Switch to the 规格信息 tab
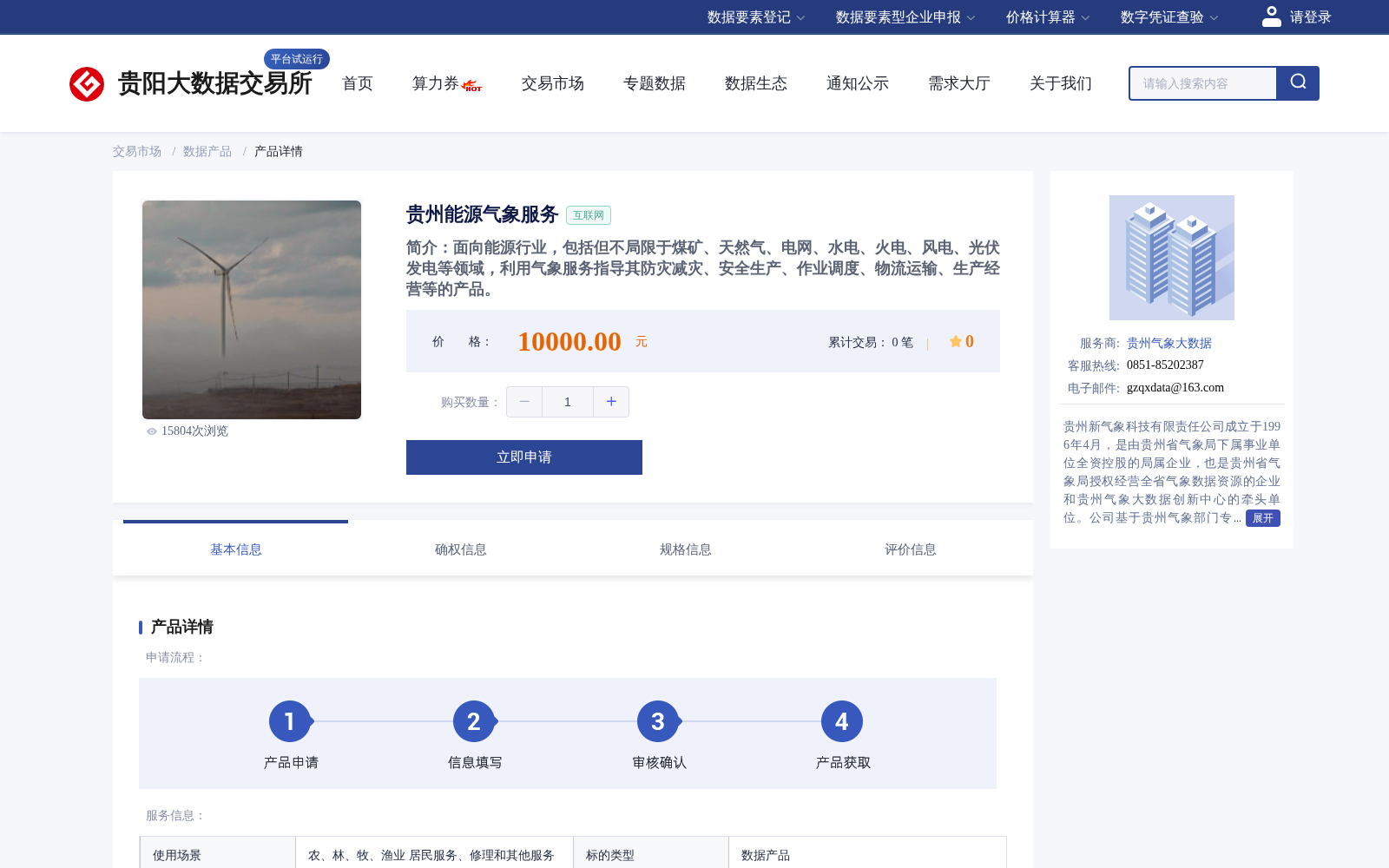The image size is (1389, 868). pyautogui.click(x=686, y=549)
